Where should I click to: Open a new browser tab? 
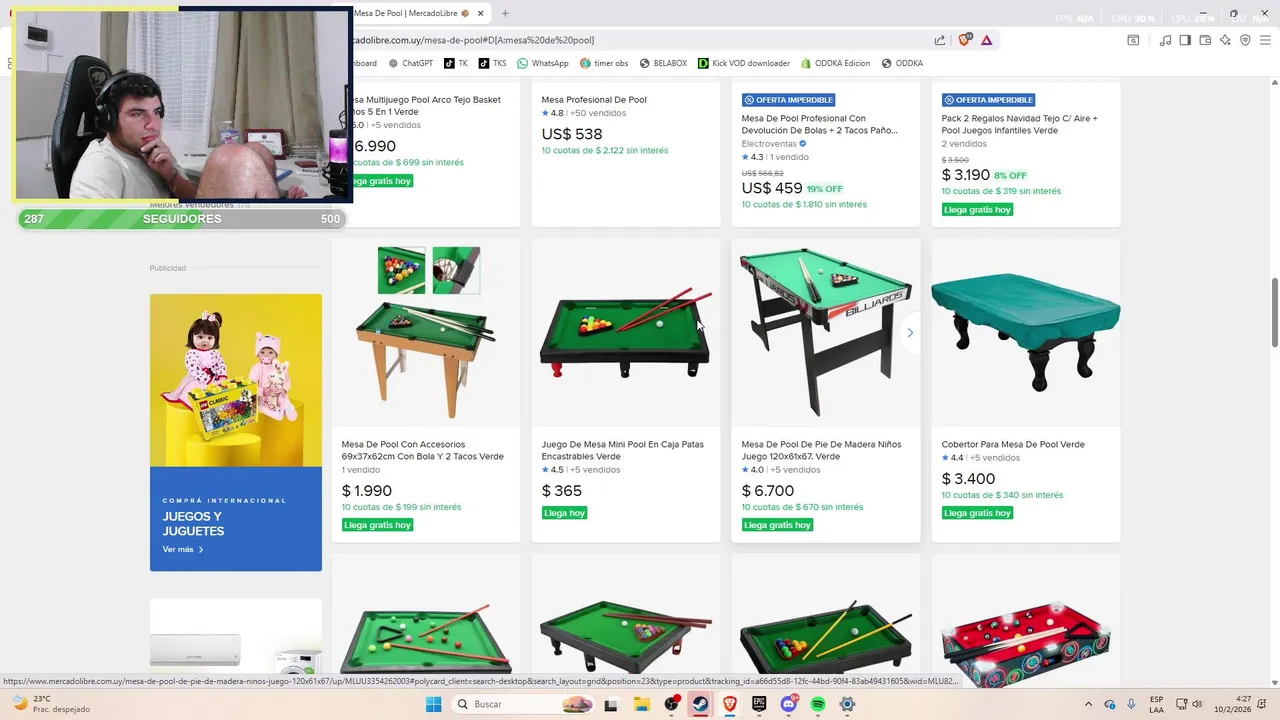[x=505, y=13]
